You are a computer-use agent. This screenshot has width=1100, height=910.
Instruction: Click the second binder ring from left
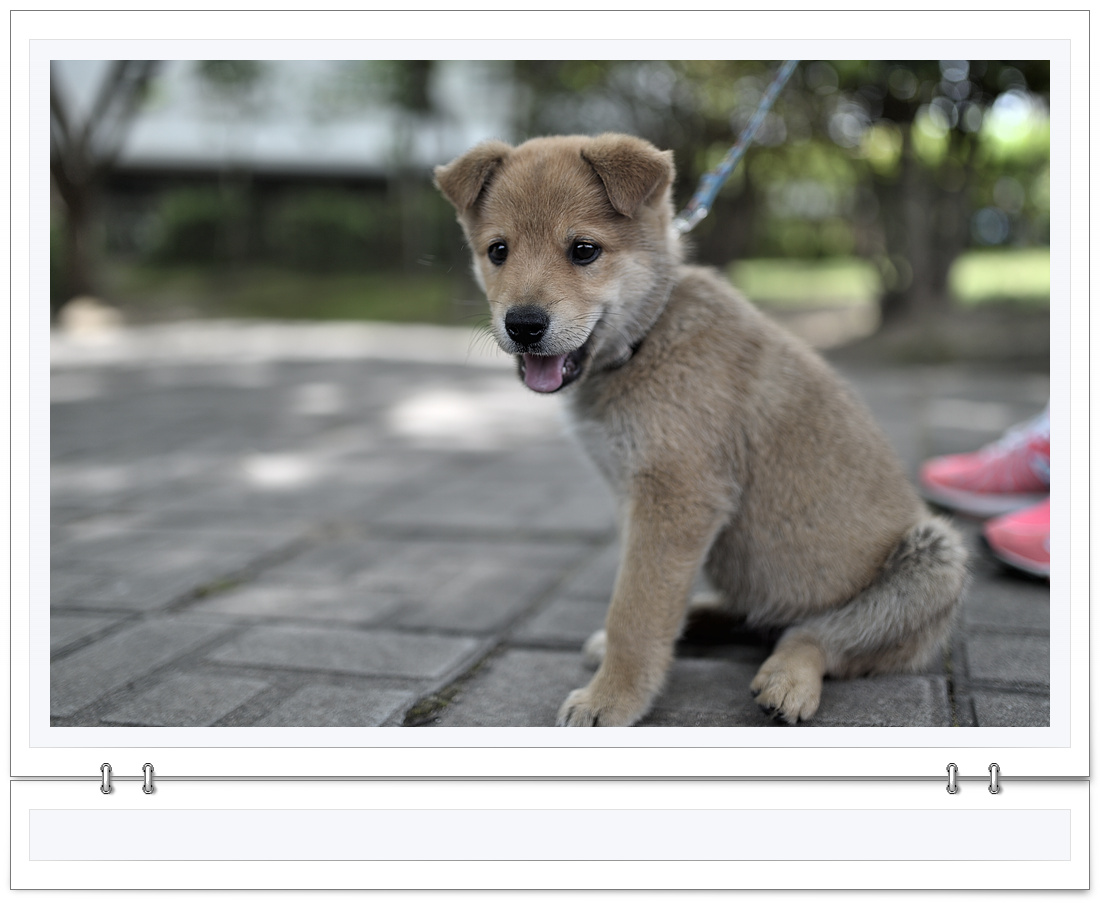coord(148,778)
